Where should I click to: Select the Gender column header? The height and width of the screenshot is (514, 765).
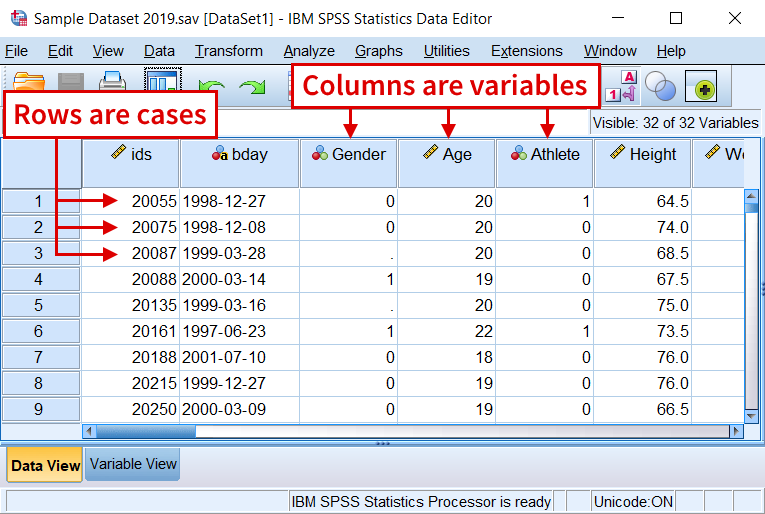348,163
